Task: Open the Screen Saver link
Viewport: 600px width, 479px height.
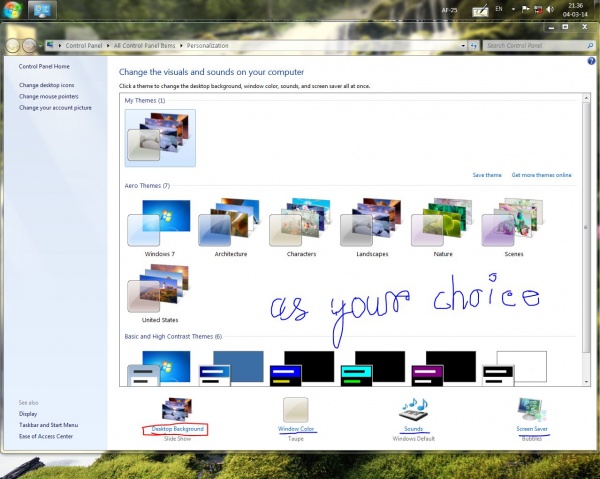Action: [x=532, y=429]
